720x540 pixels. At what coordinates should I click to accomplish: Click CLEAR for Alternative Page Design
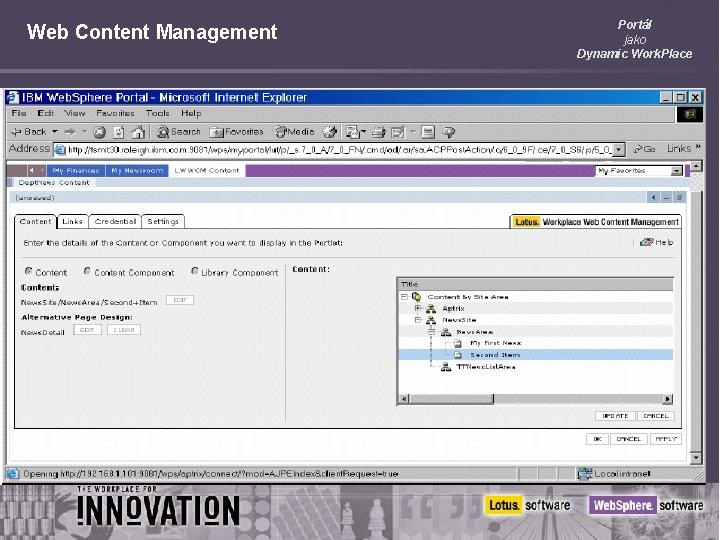pyautogui.click(x=124, y=330)
